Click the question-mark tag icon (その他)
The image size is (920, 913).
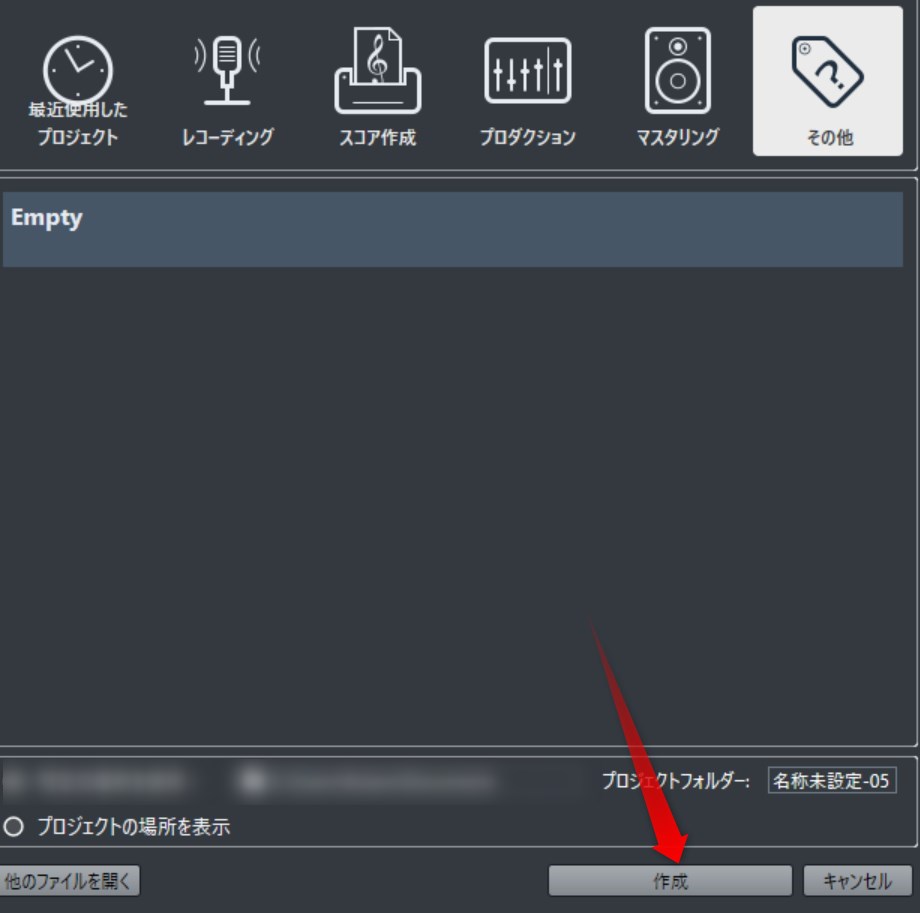tap(827, 72)
